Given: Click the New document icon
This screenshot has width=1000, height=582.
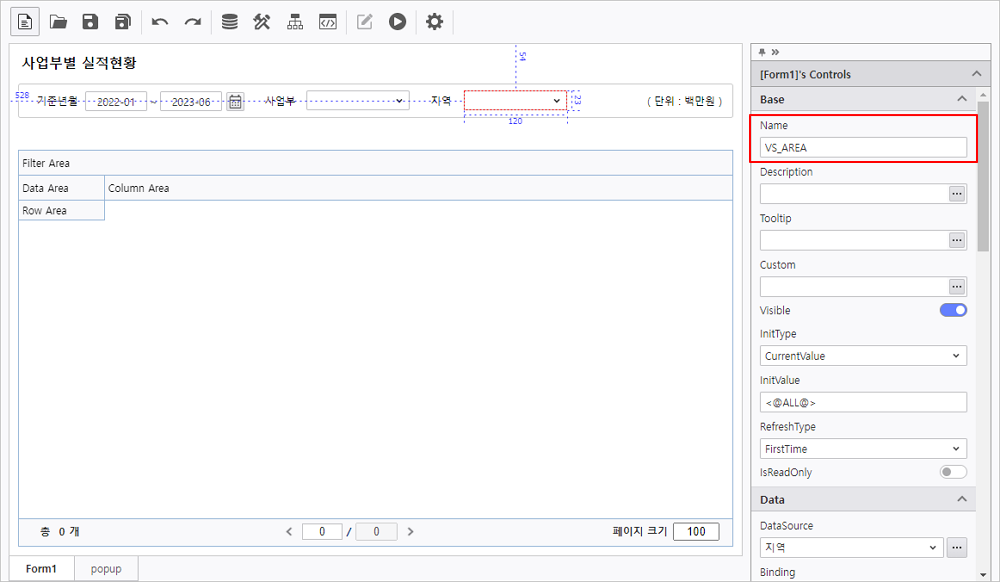Looking at the screenshot, I should (25, 22).
